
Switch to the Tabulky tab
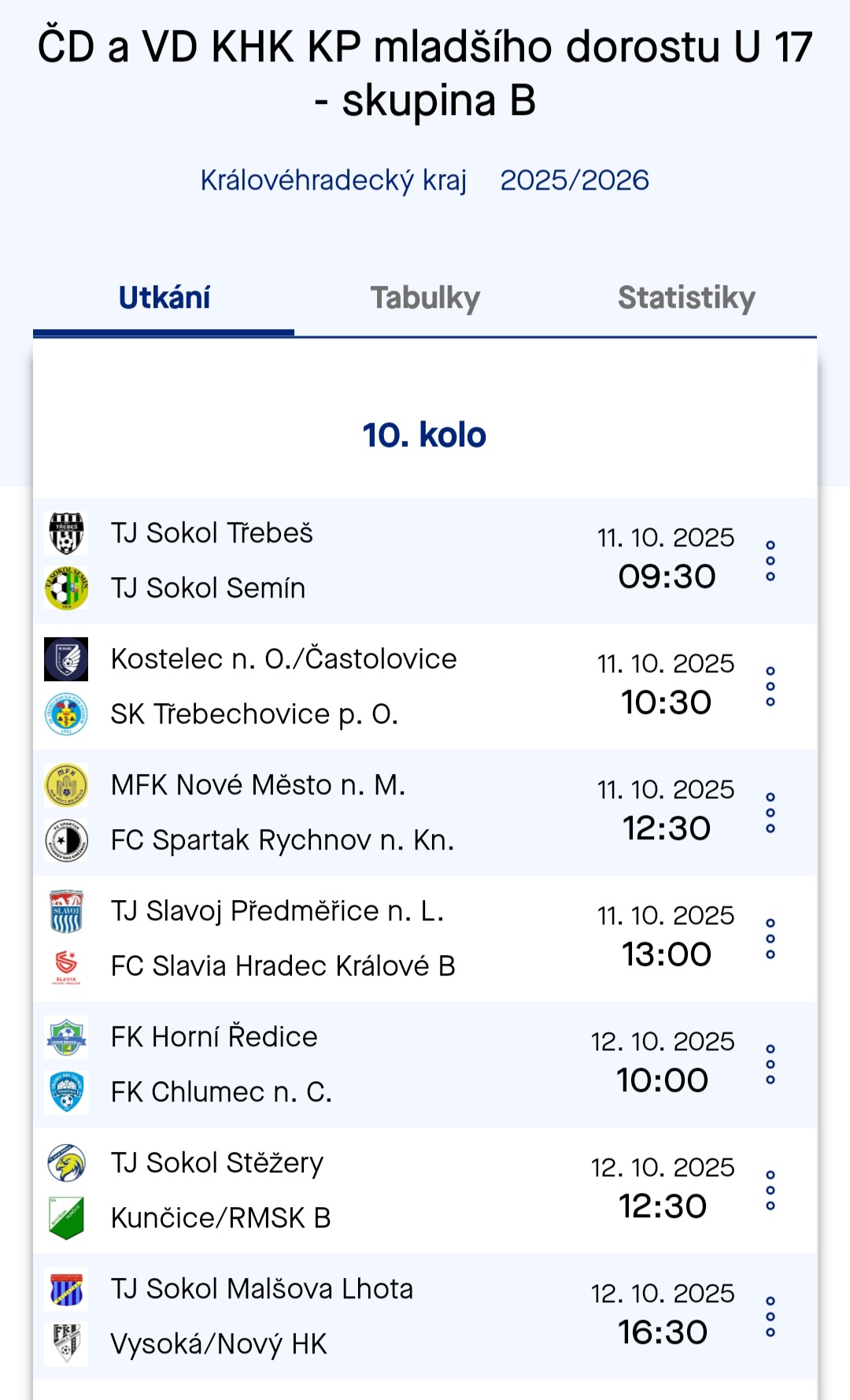pos(425,298)
